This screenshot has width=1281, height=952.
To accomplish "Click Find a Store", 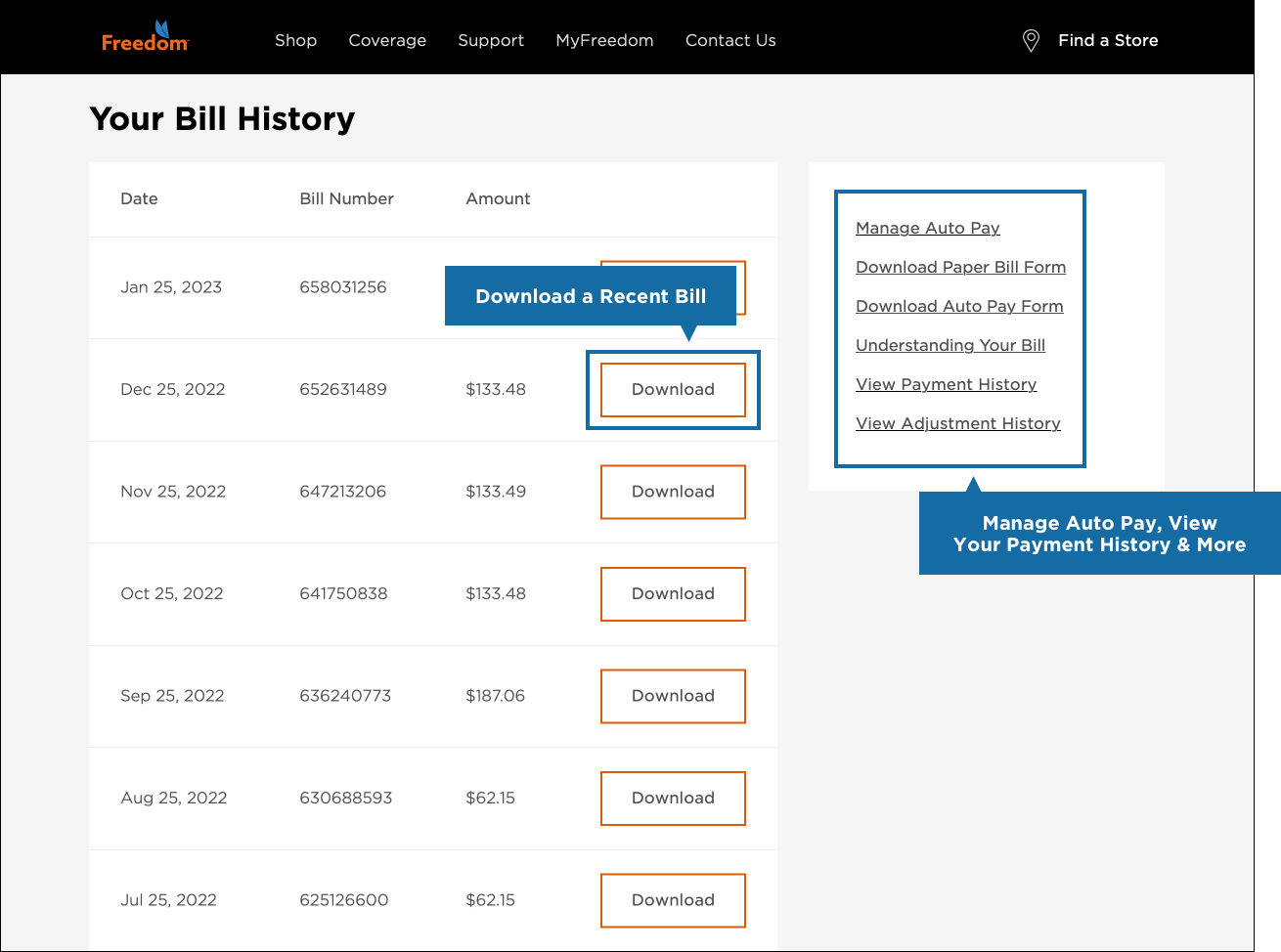I will 1108,40.
